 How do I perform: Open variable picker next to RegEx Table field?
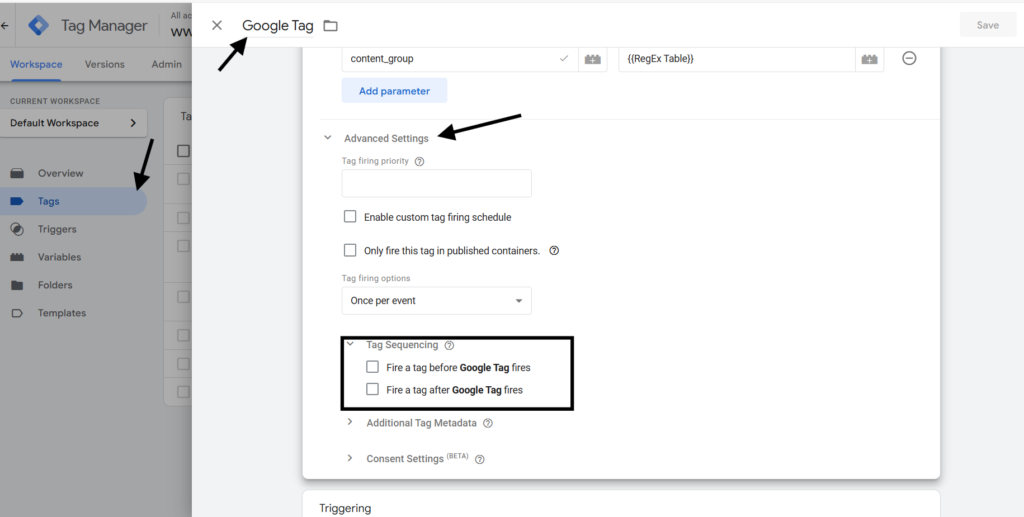[869, 59]
